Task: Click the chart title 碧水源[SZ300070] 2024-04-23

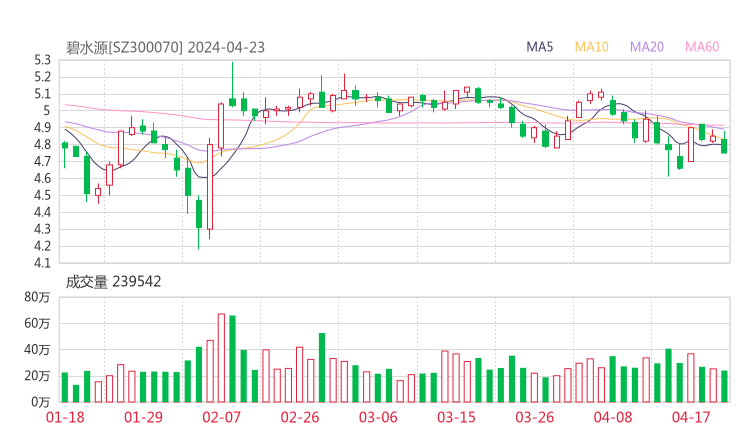Action: [x=165, y=47]
